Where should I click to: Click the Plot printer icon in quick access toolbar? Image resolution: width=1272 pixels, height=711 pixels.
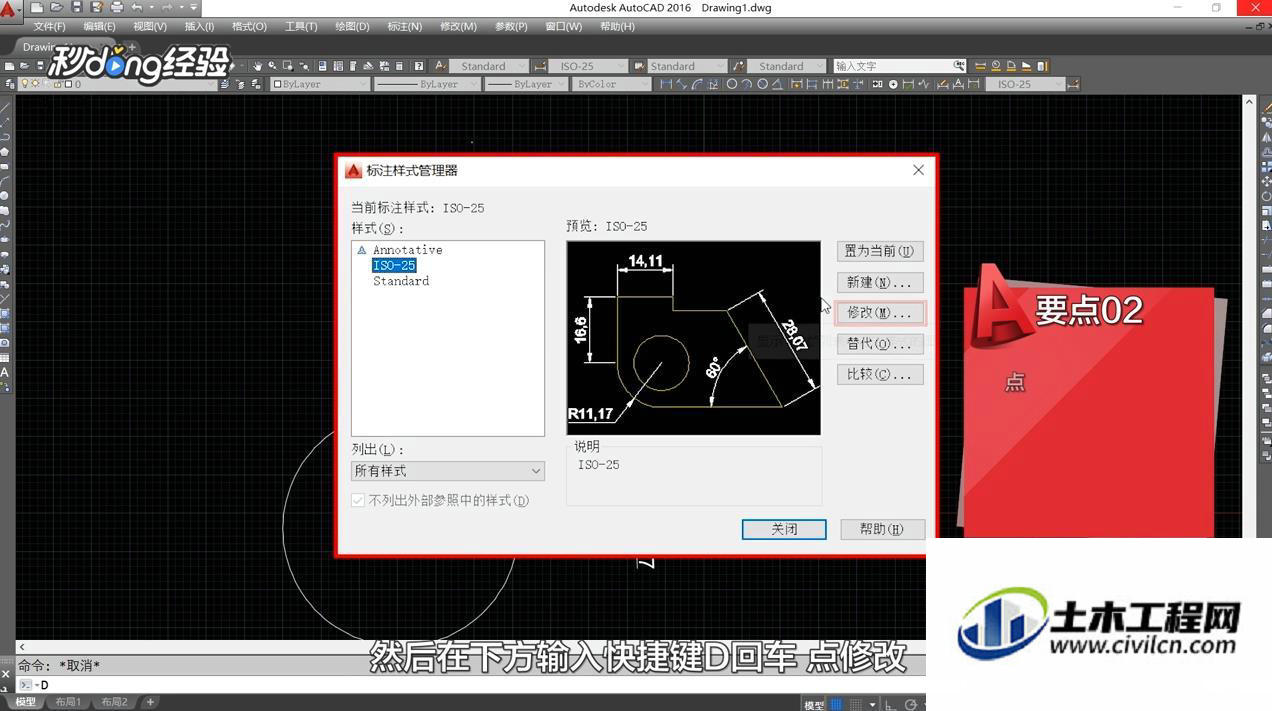pos(116,7)
